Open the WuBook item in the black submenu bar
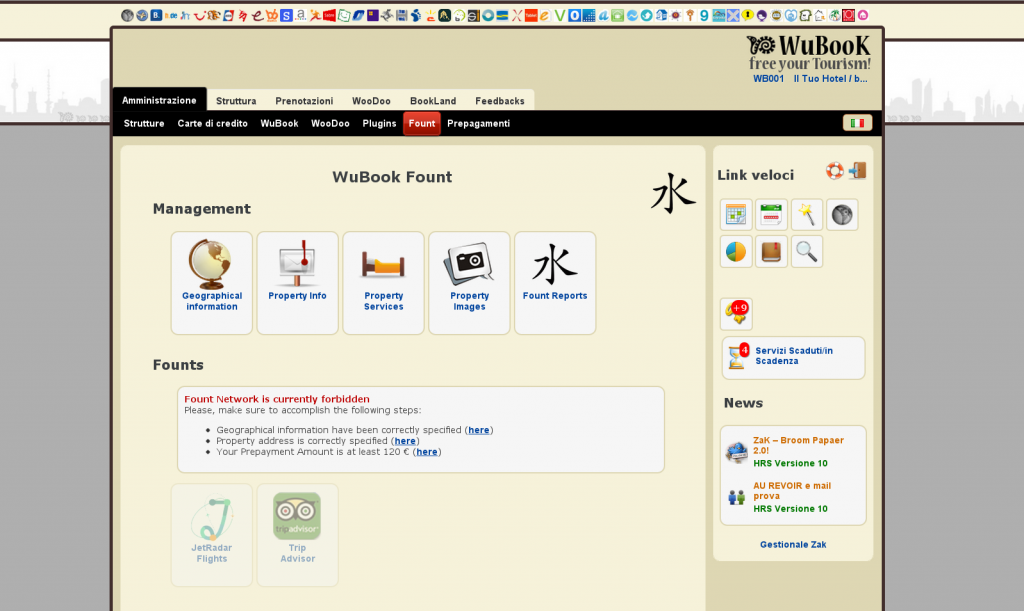The image size is (1024, 611). coord(280,123)
